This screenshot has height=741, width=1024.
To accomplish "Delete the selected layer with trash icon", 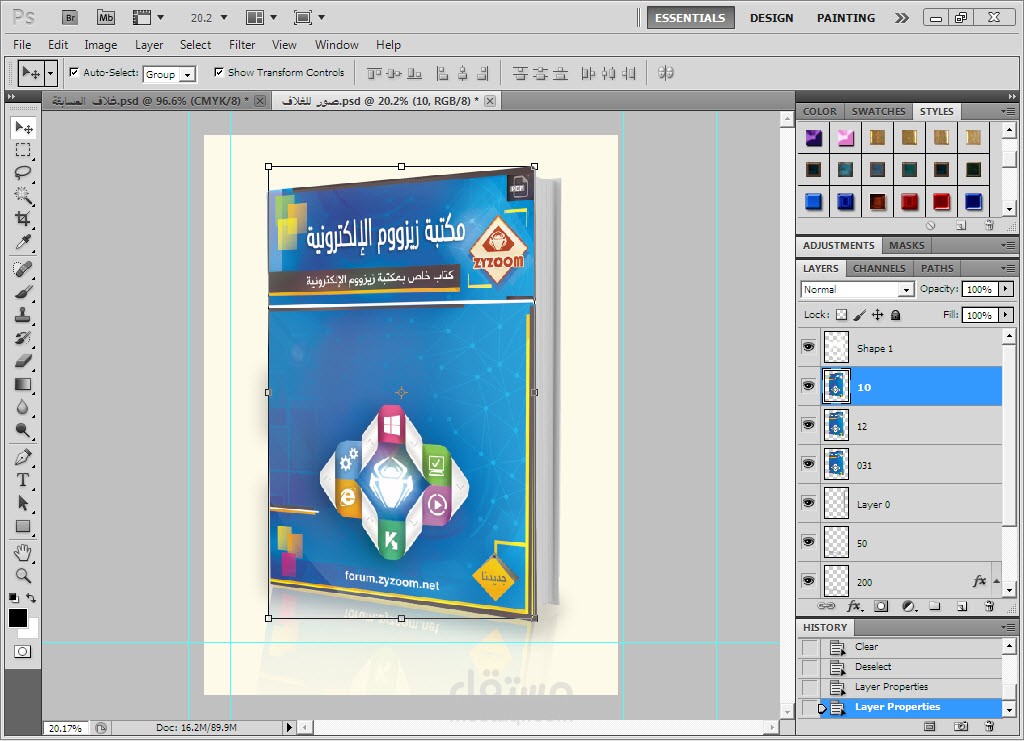I will [989, 607].
